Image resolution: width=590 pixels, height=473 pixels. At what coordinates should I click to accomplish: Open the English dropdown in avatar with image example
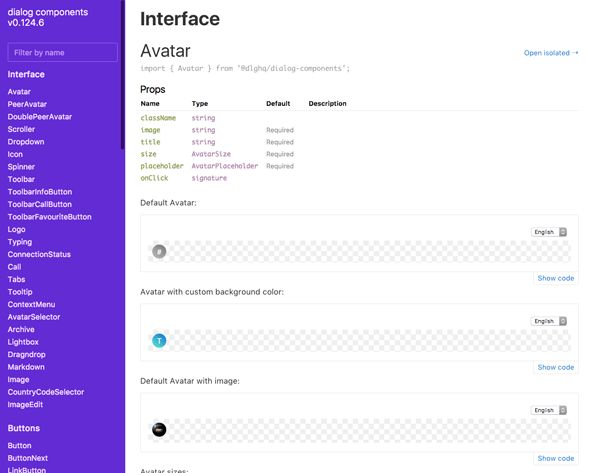549,410
